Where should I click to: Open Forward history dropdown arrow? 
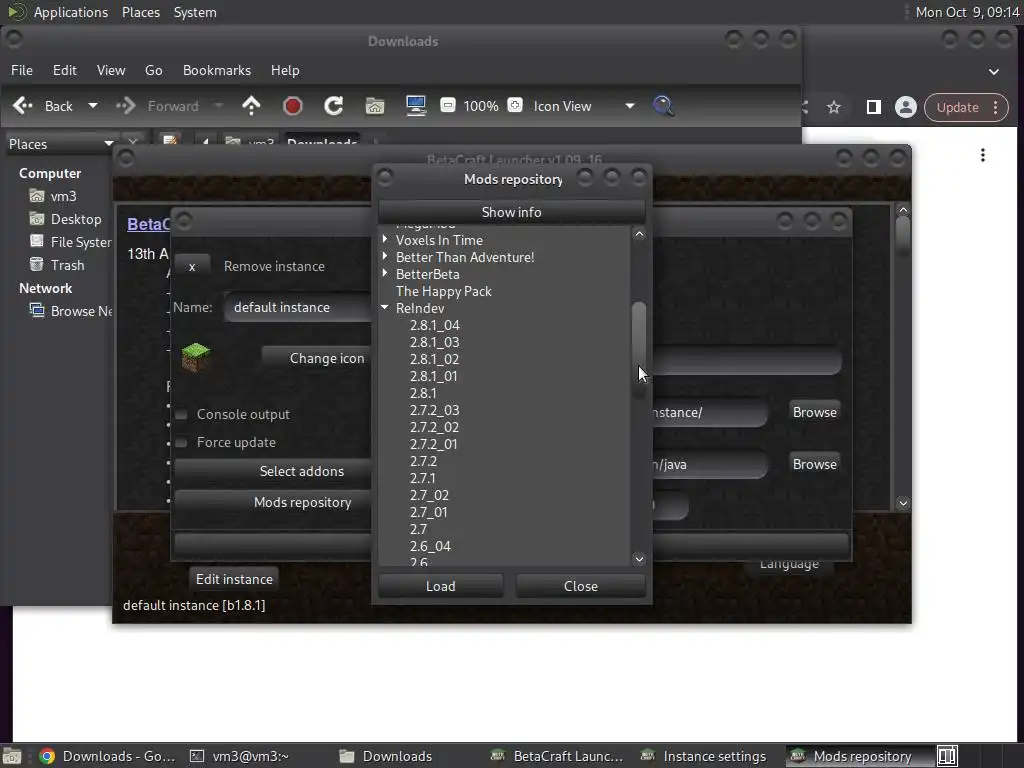(x=219, y=106)
